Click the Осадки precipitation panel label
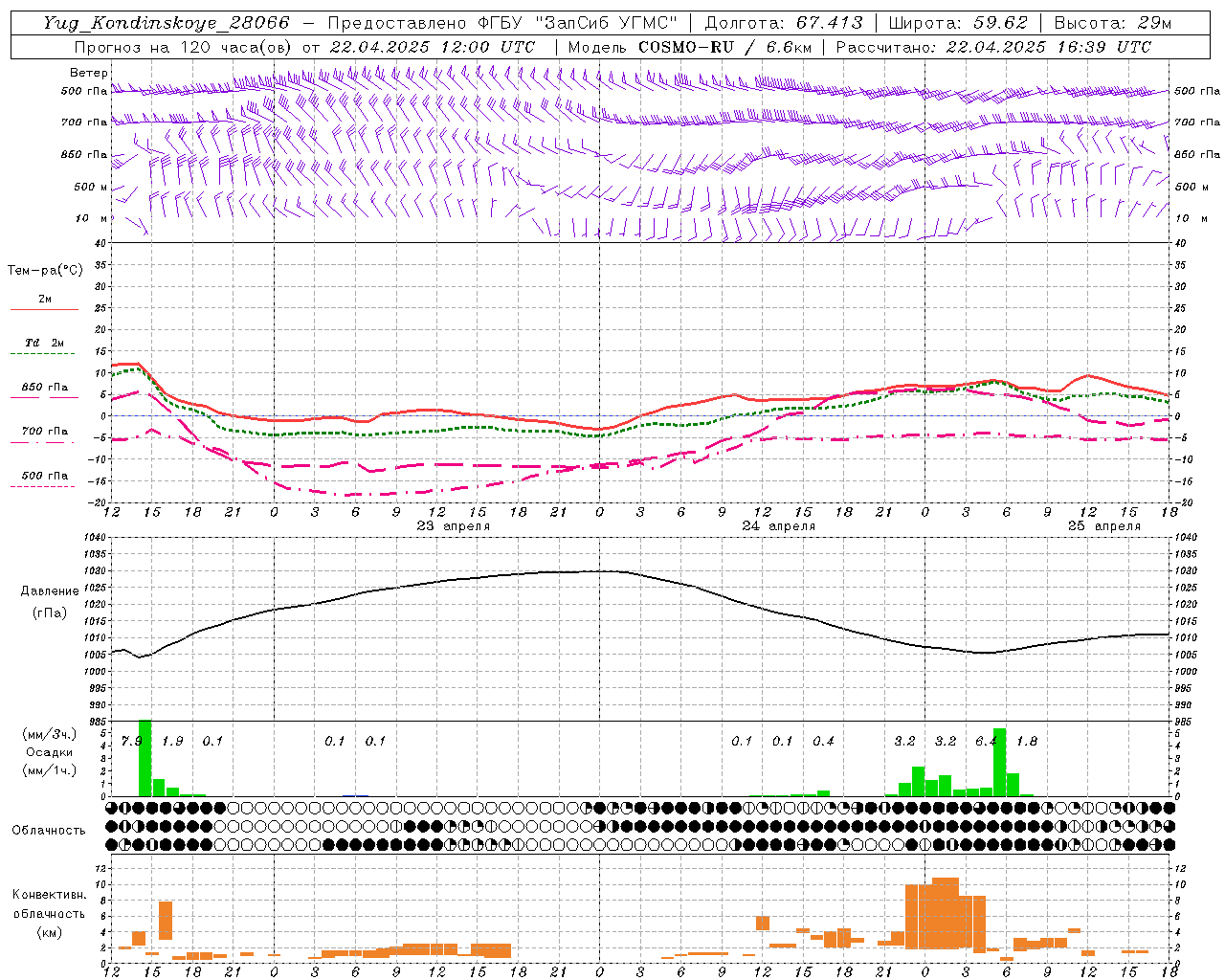 pyautogui.click(x=49, y=752)
